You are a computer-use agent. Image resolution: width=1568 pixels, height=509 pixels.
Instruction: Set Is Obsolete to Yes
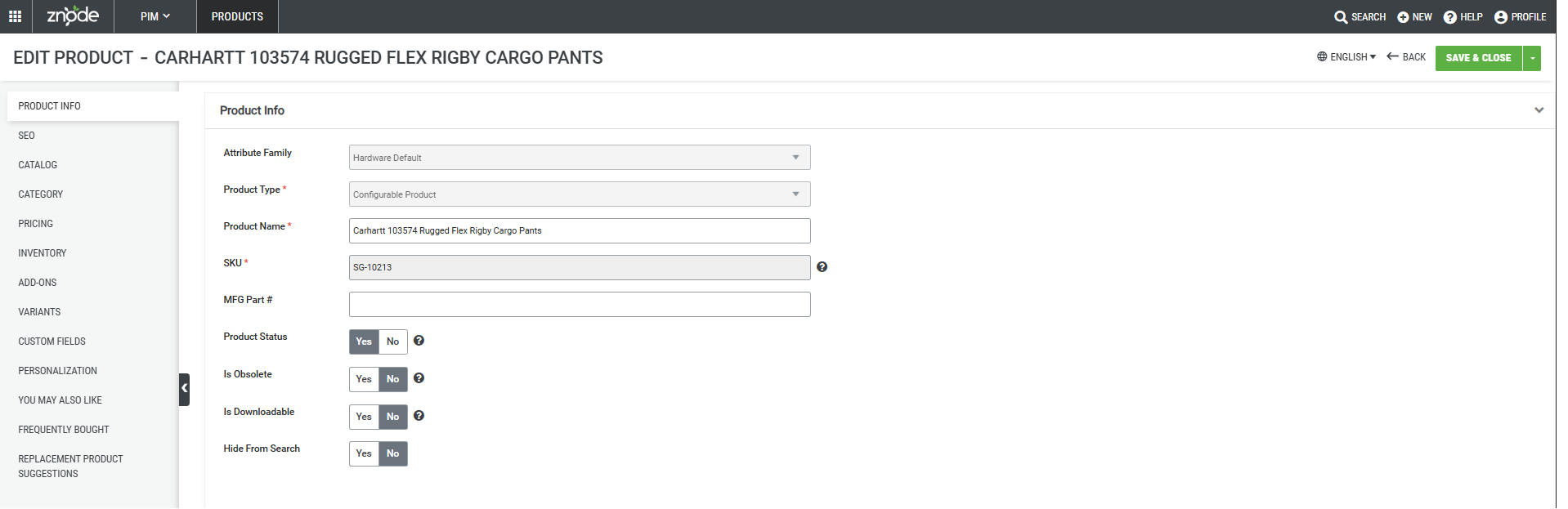364,379
